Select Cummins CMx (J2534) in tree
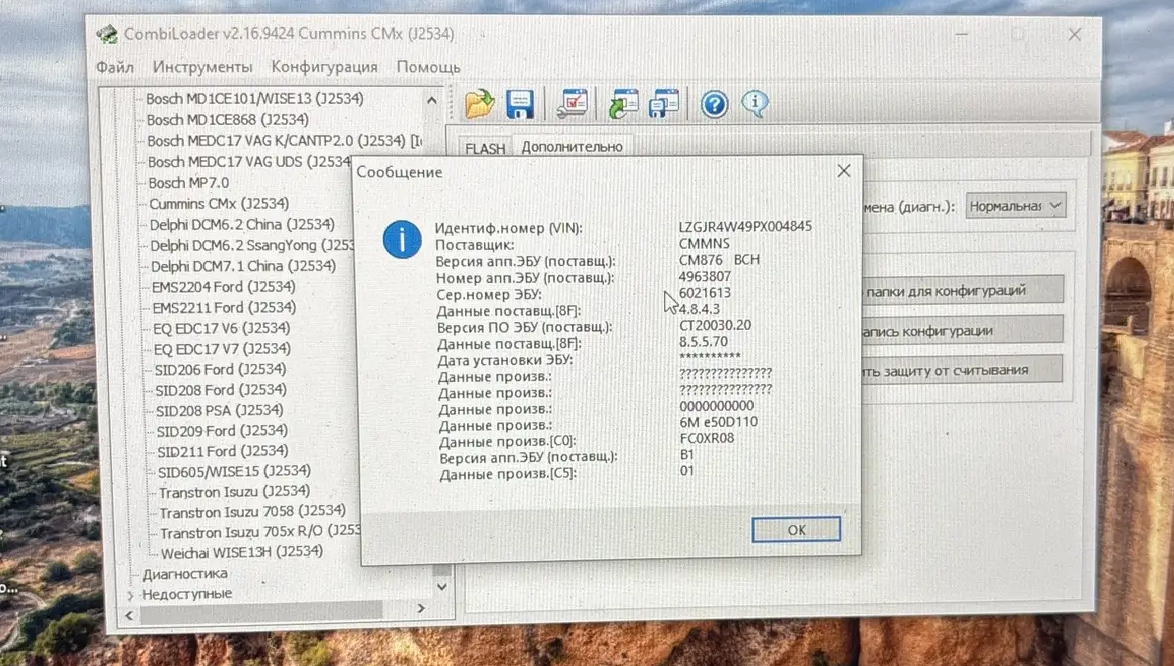The image size is (1174, 666). (219, 204)
